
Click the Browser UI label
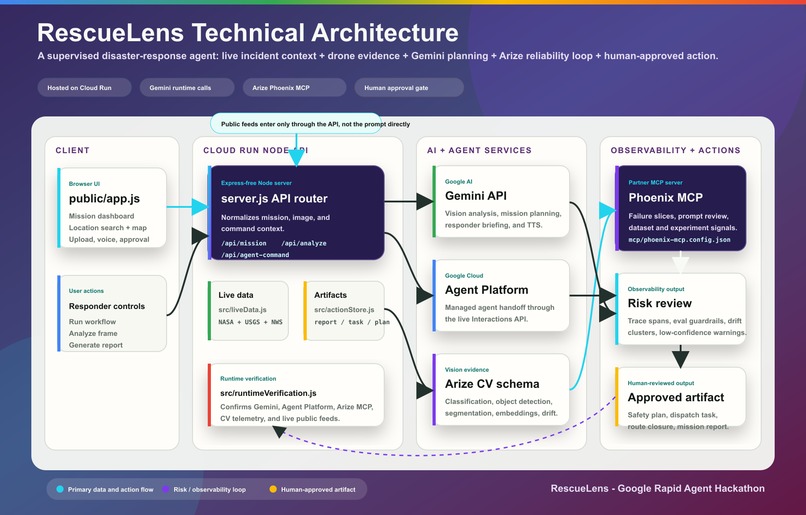click(x=84, y=183)
